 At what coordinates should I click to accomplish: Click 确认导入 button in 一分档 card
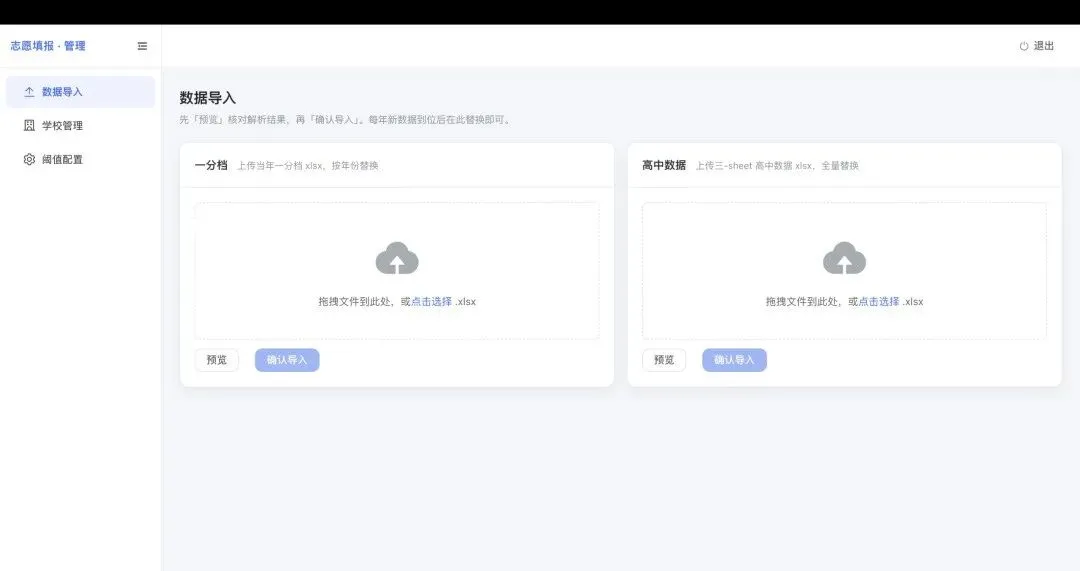(x=287, y=360)
